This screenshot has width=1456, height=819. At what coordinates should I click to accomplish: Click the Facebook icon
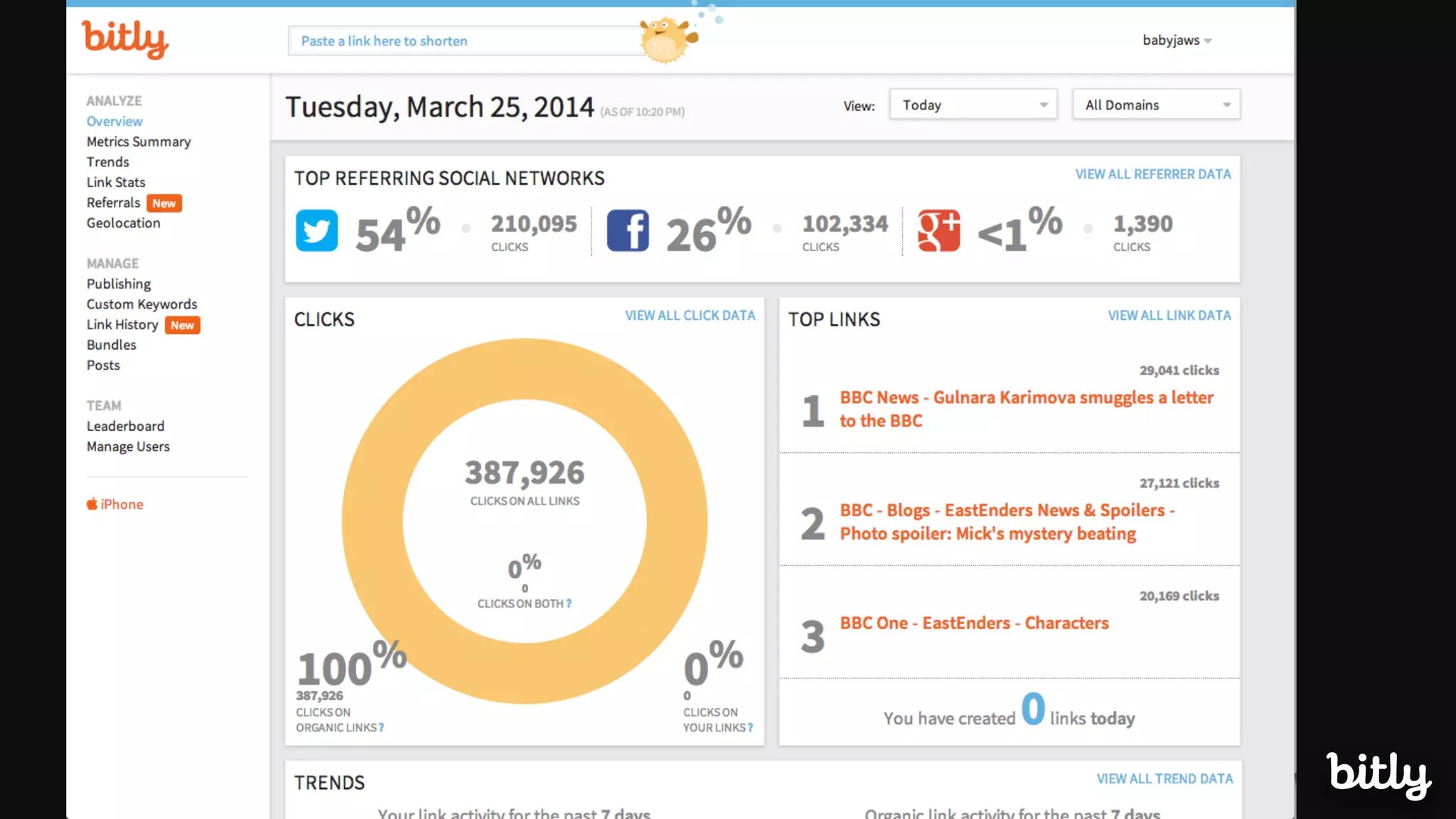[x=628, y=230]
